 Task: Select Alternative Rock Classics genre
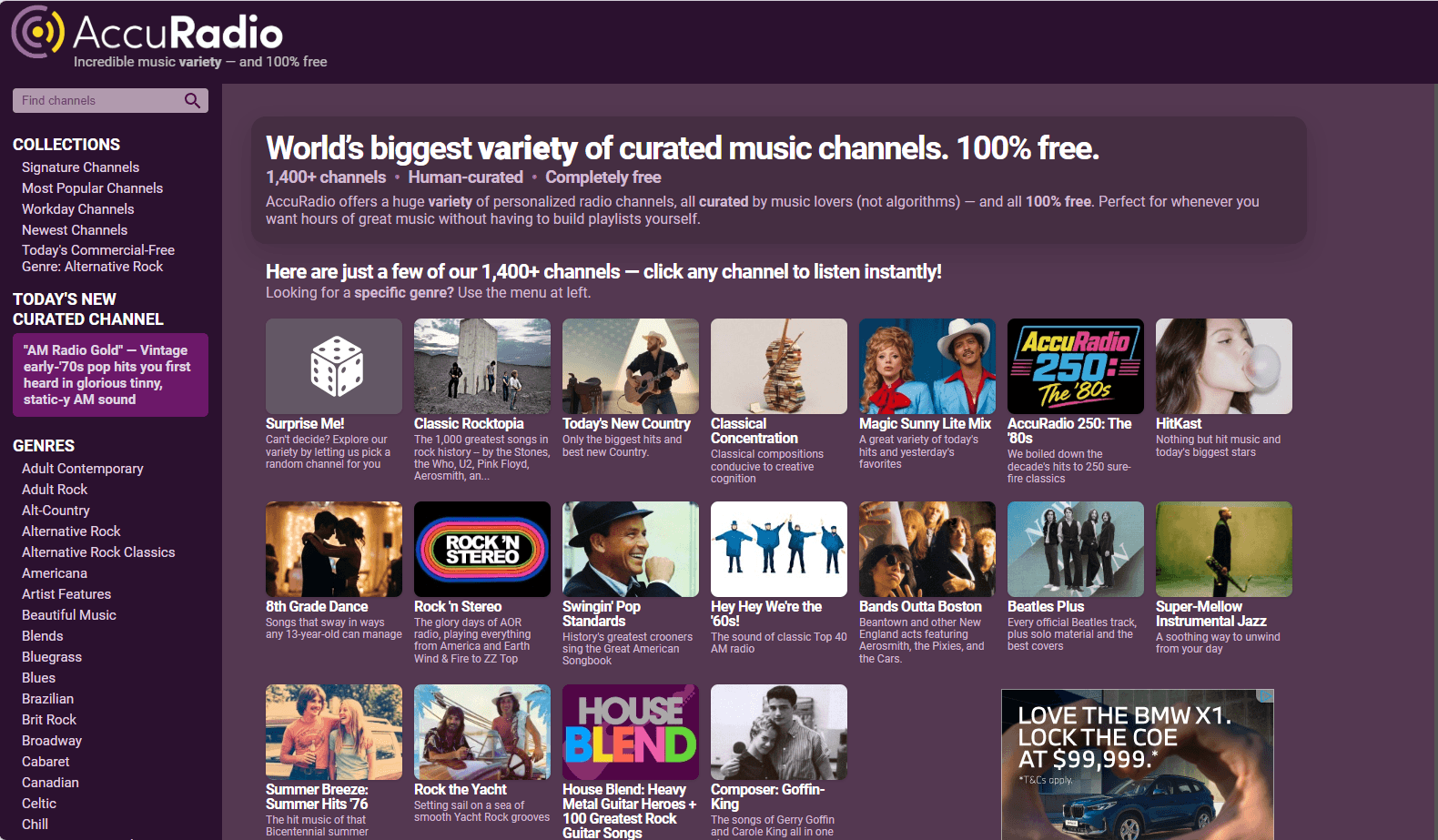tap(98, 552)
